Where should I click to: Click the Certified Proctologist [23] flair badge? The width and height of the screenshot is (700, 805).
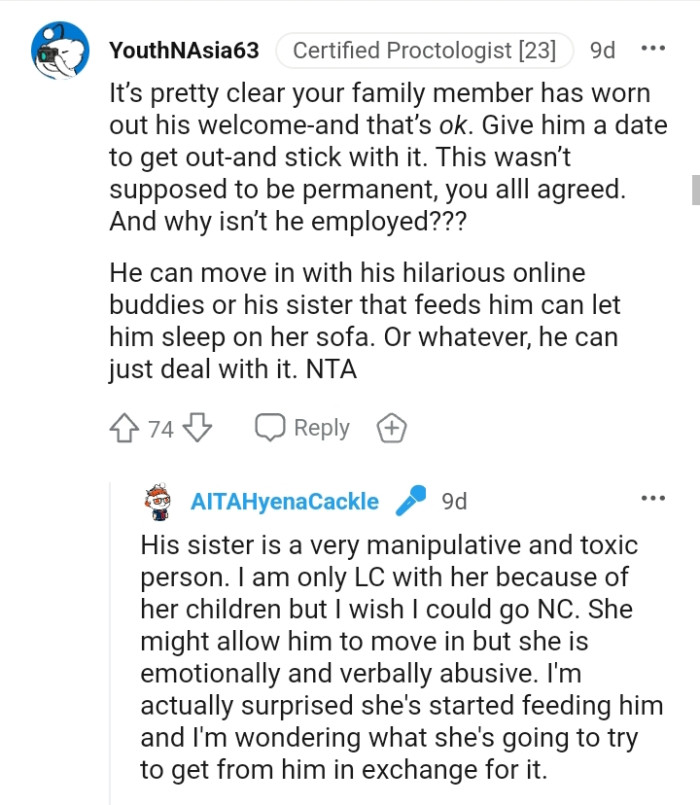coord(427,47)
